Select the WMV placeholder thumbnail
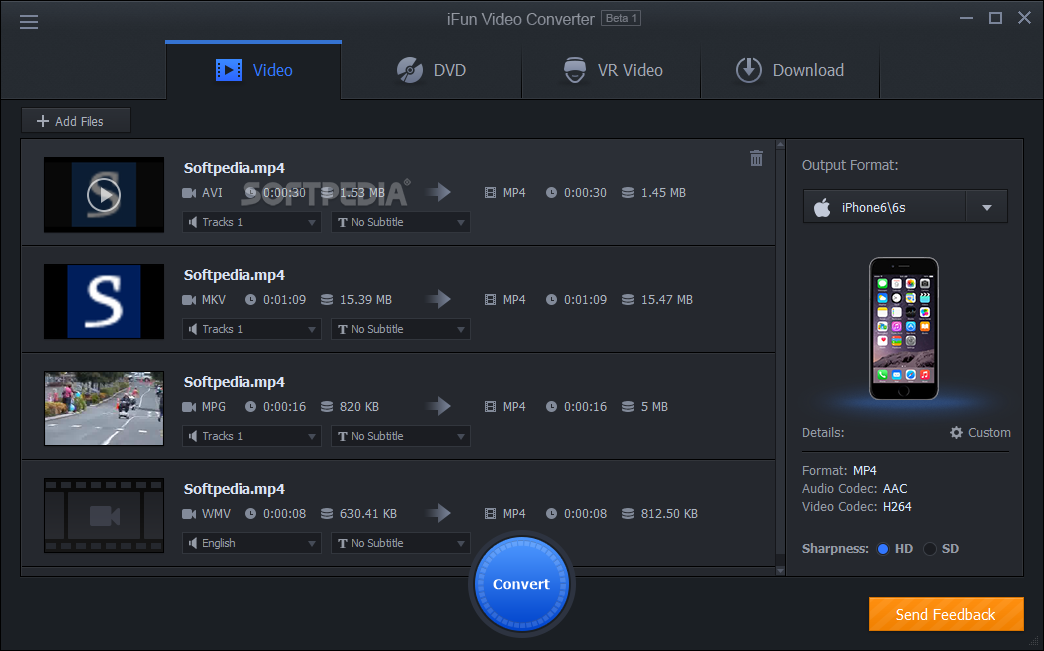The width and height of the screenshot is (1044, 651). click(x=104, y=515)
